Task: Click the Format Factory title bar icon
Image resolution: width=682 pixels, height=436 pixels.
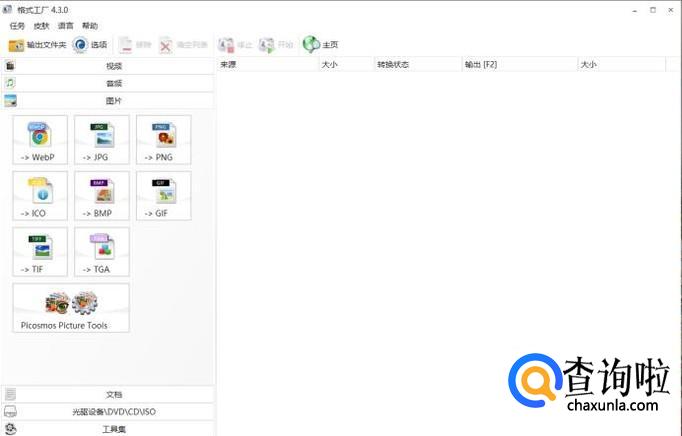Action: tap(7, 9)
